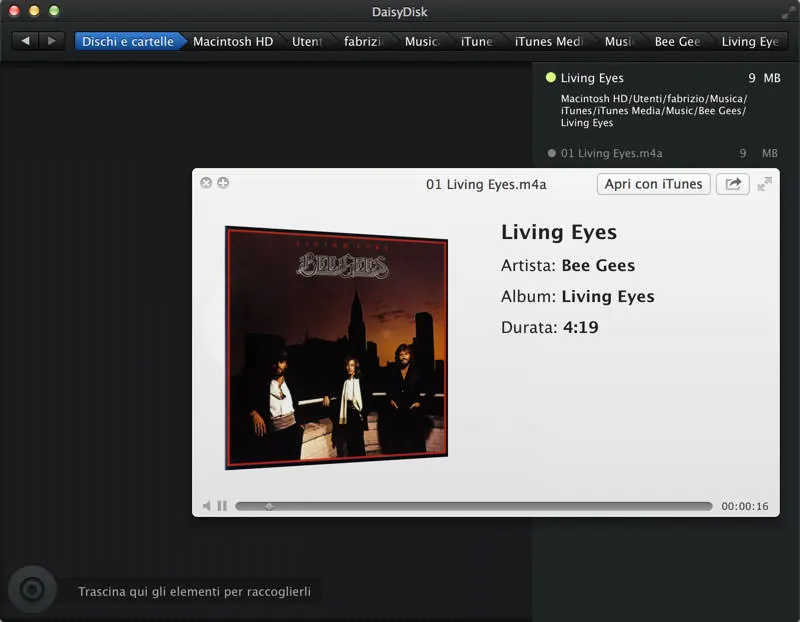The image size is (800, 622).
Task: Click the Album: Living Eyes line
Action: pyautogui.click(x=578, y=296)
